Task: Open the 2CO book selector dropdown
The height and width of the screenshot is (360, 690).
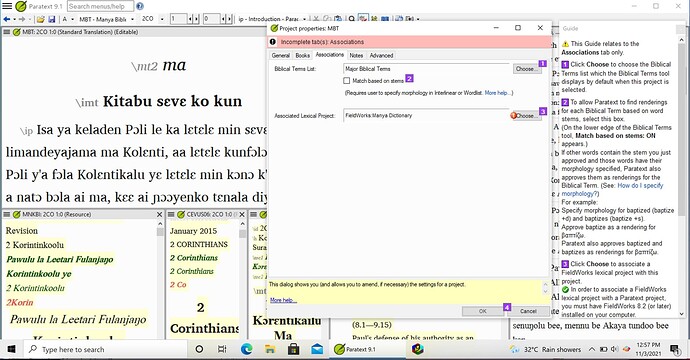Action: [162, 19]
